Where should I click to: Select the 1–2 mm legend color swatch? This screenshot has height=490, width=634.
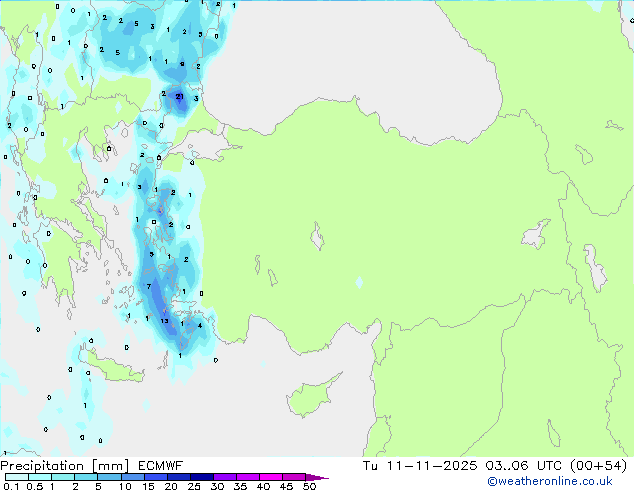point(63,477)
